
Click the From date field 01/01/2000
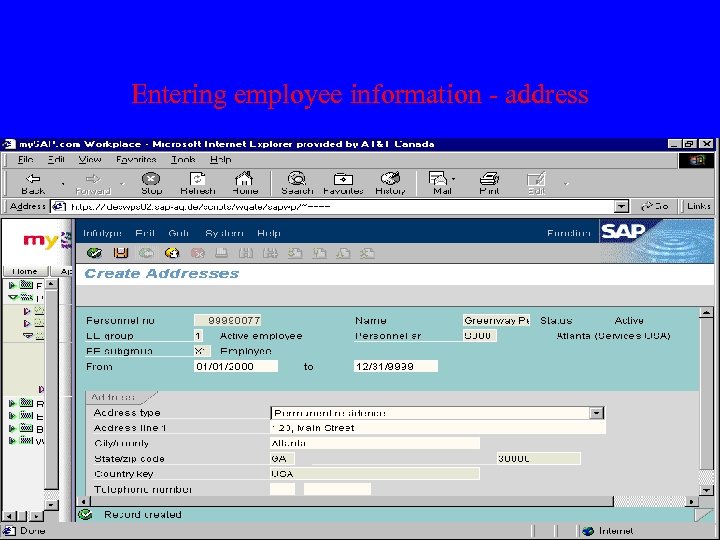[236, 366]
